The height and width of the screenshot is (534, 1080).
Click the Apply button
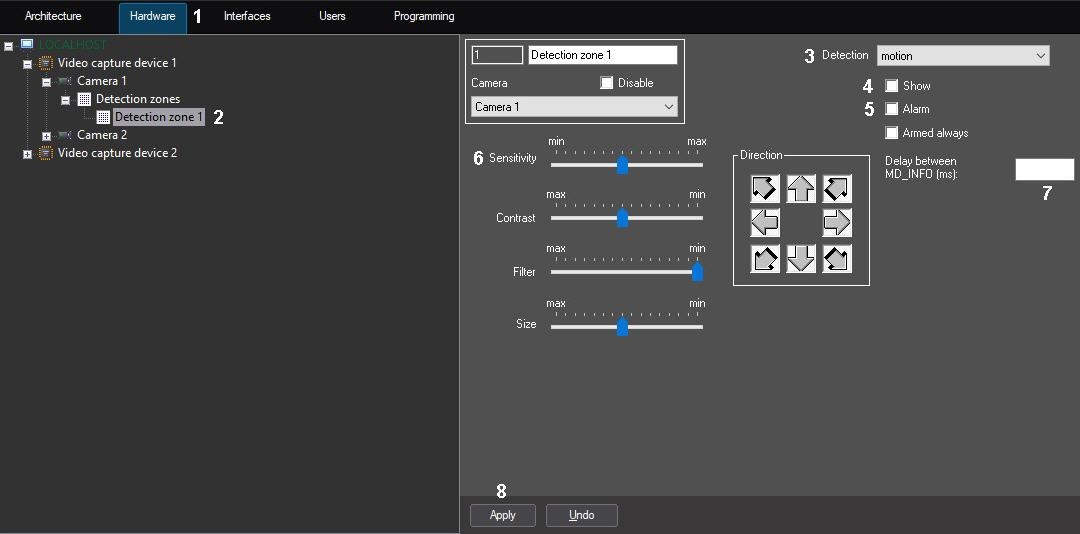(x=503, y=515)
